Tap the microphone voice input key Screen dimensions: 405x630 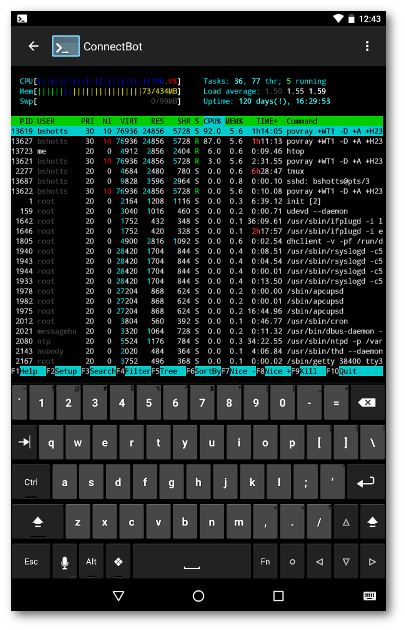64,562
